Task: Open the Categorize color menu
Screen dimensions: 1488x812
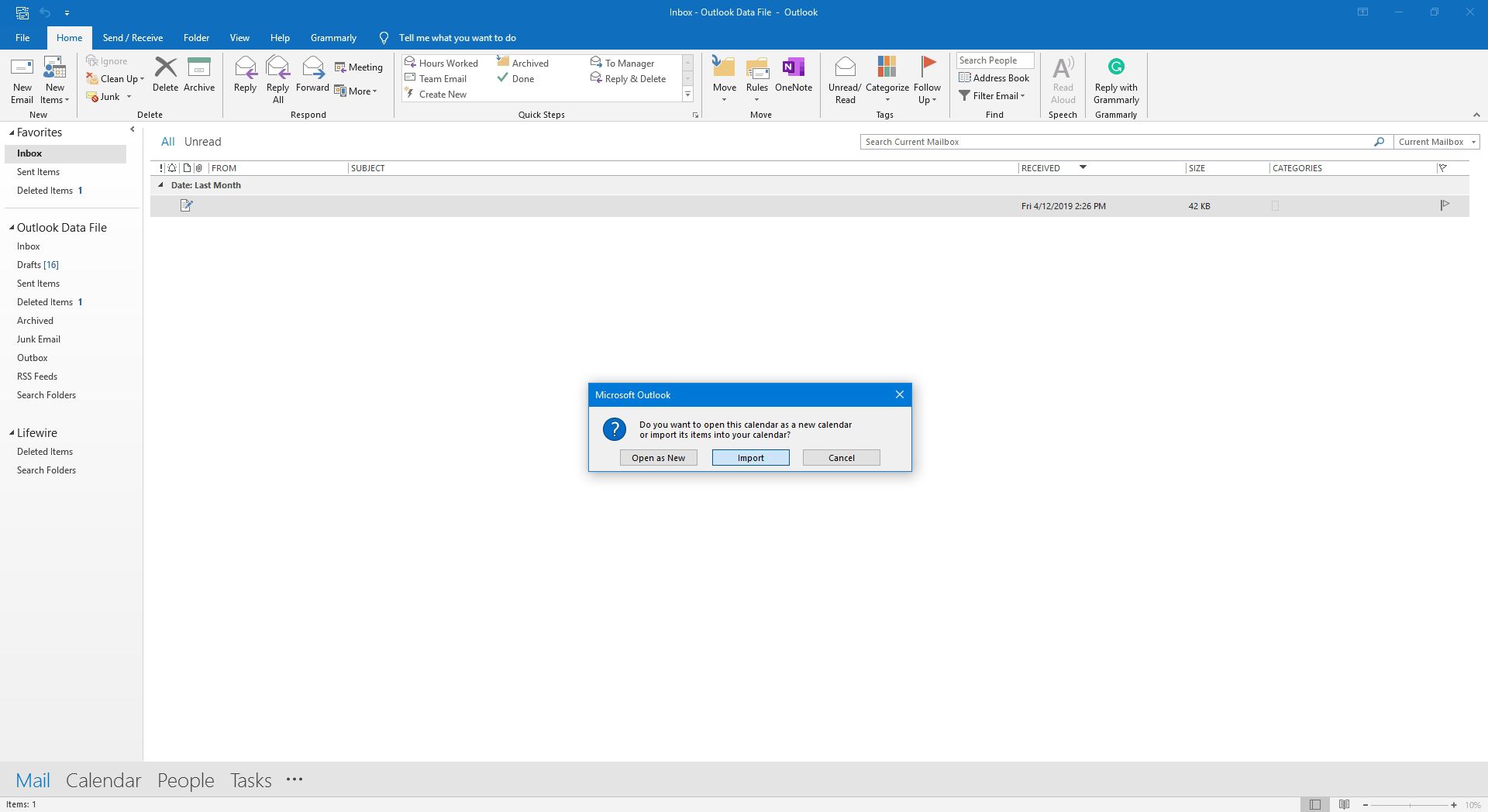Action: point(887,80)
